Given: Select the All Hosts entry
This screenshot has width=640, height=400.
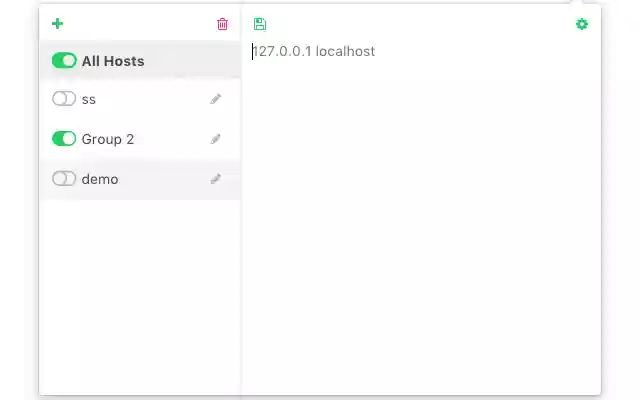Looking at the screenshot, I should (x=113, y=61).
